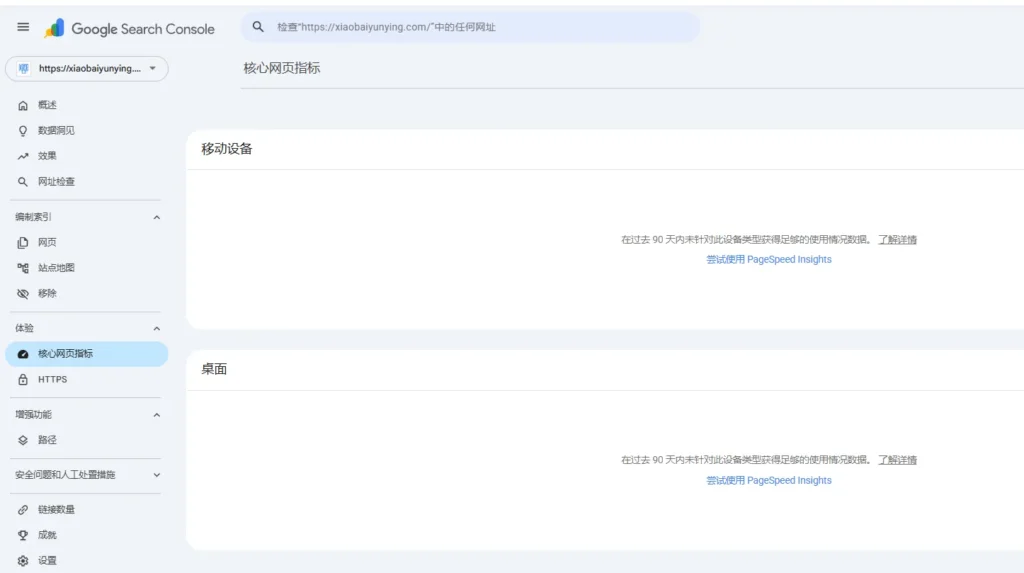The height and width of the screenshot is (573, 1024).
Task: Click the gear icon for 设置
Action: coord(23,561)
